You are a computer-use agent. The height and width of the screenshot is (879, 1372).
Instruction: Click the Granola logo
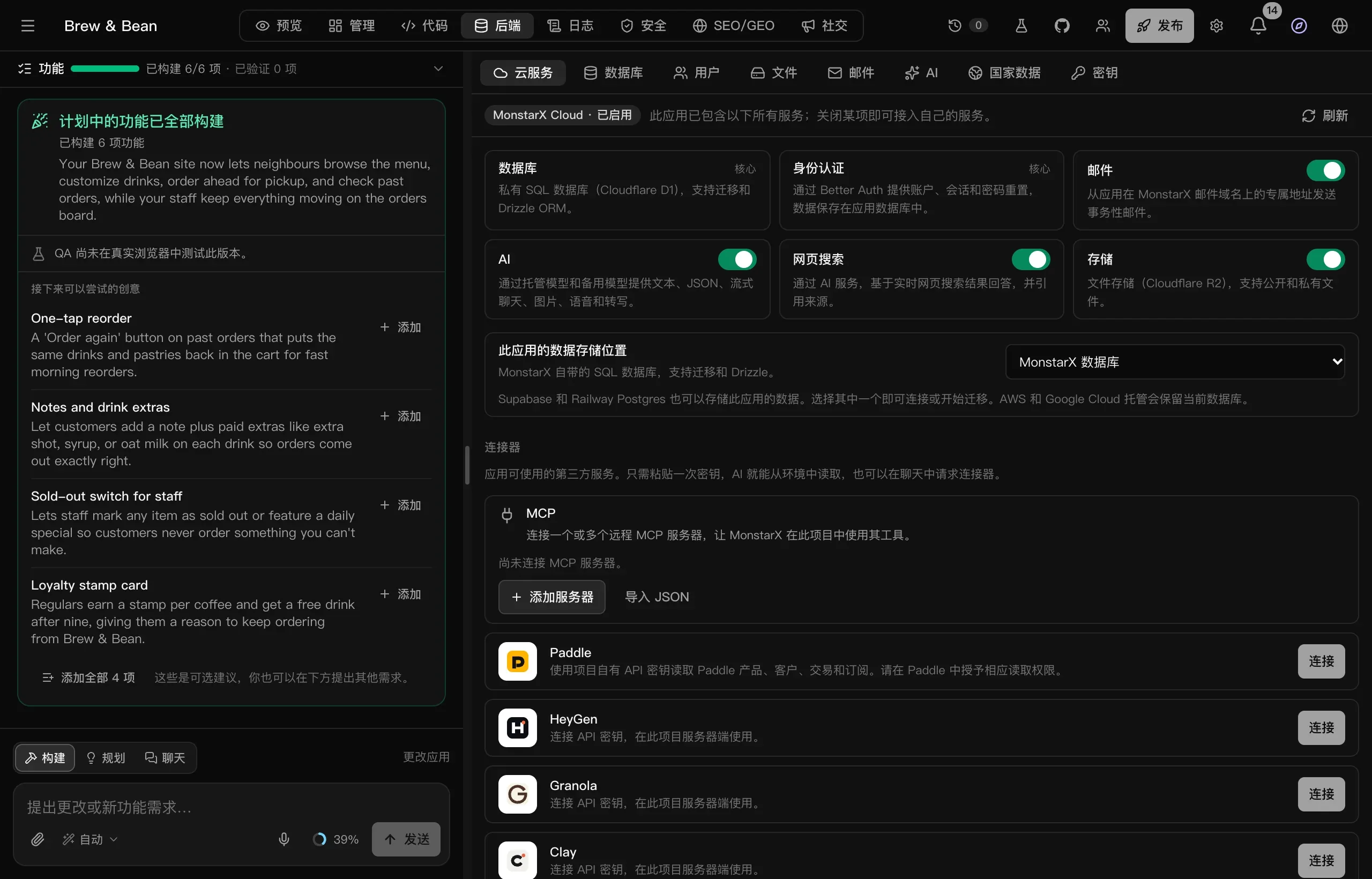(517, 794)
